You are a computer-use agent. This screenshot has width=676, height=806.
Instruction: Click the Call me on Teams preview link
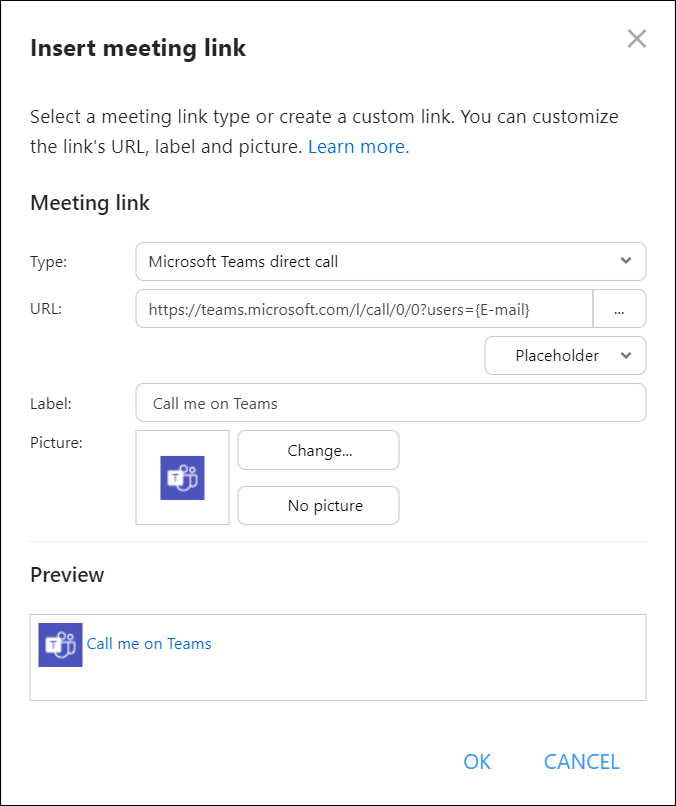point(149,644)
